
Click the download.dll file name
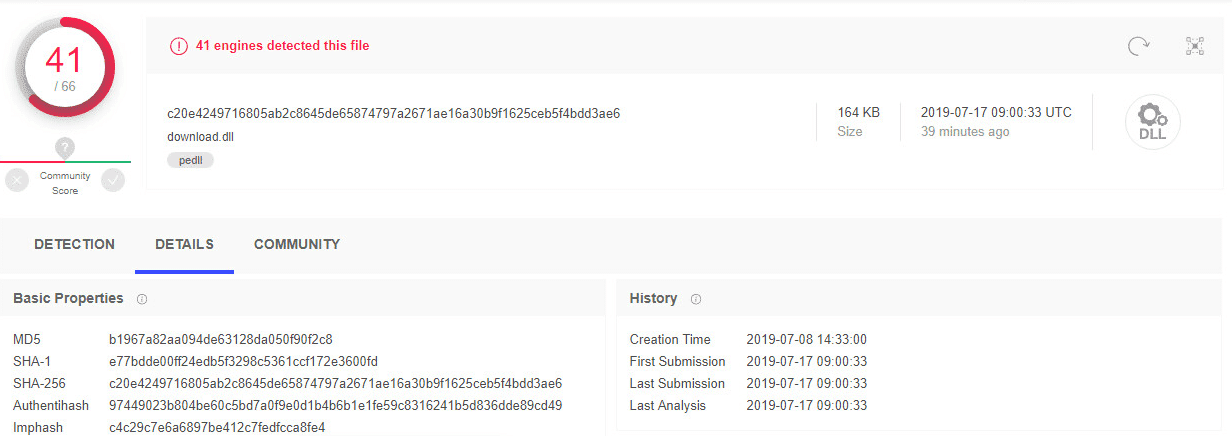[x=201, y=137]
